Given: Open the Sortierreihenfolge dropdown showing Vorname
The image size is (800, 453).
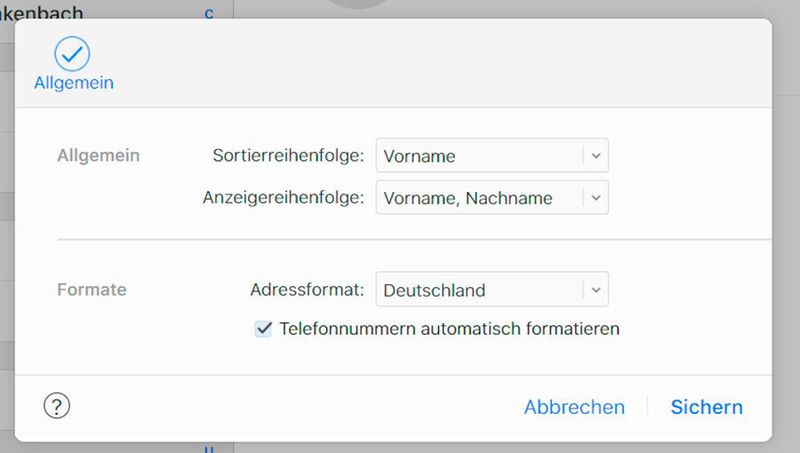Looking at the screenshot, I should coord(492,155).
